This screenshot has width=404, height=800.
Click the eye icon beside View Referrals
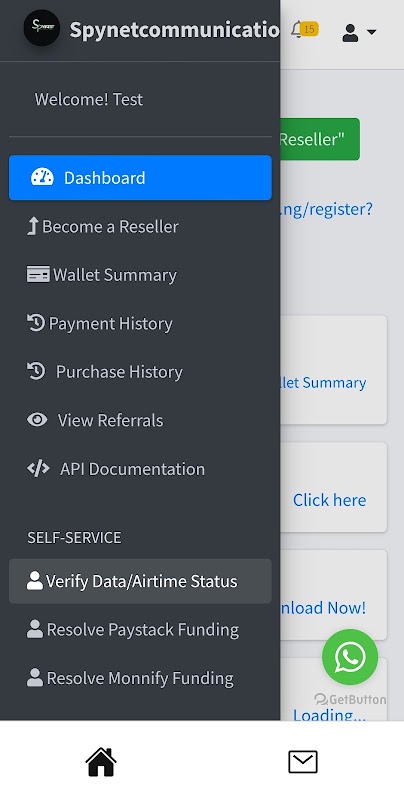(37, 420)
